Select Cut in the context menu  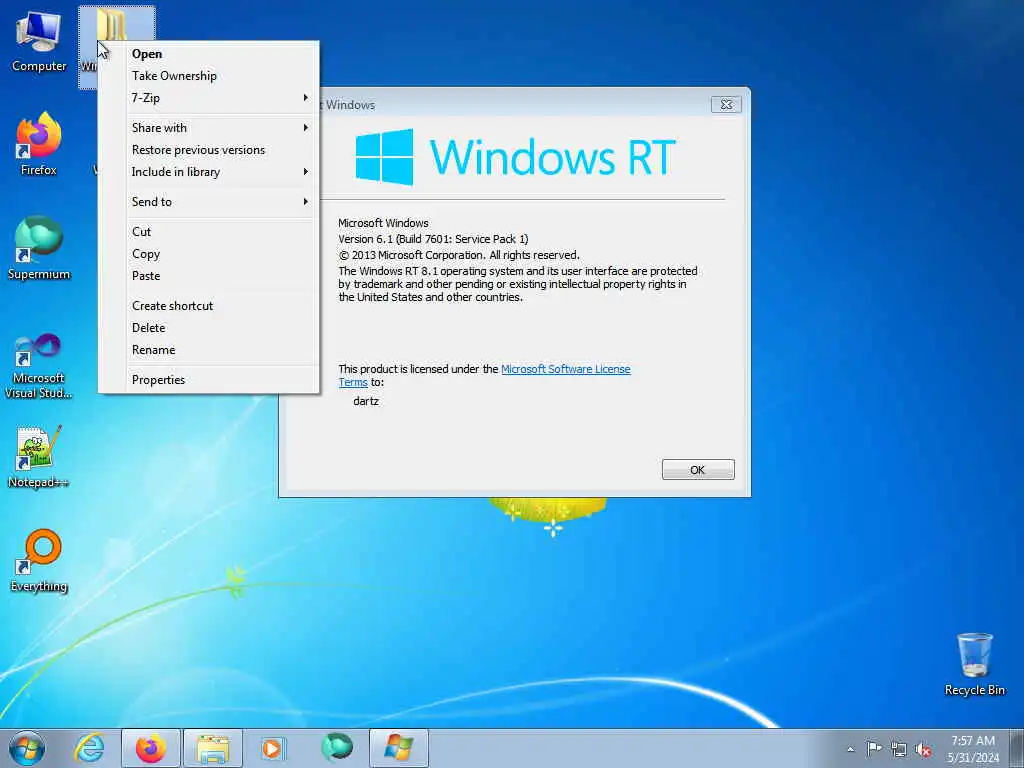[209, 232]
